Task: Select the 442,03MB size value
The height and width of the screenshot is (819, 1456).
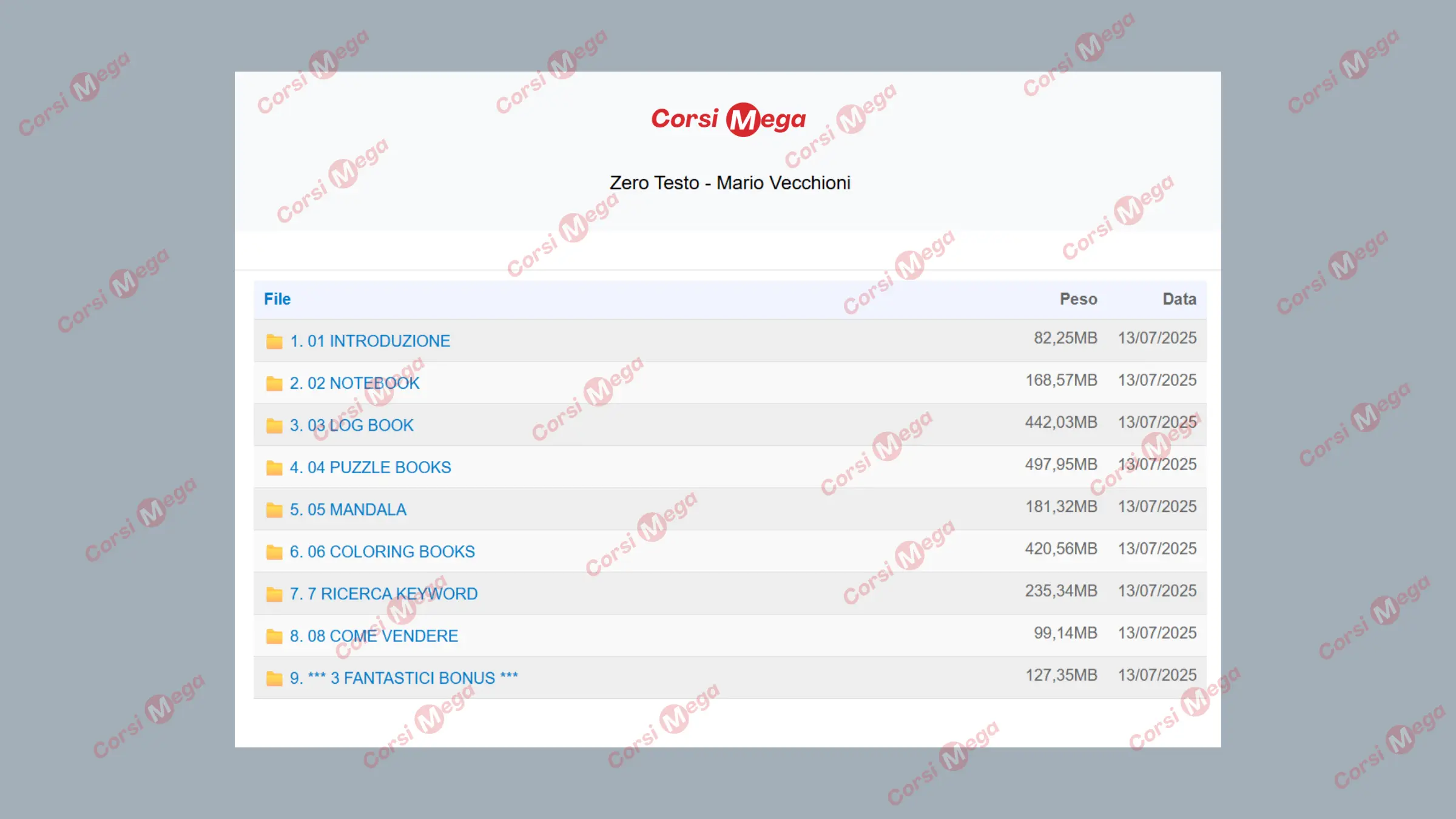Action: click(1061, 422)
